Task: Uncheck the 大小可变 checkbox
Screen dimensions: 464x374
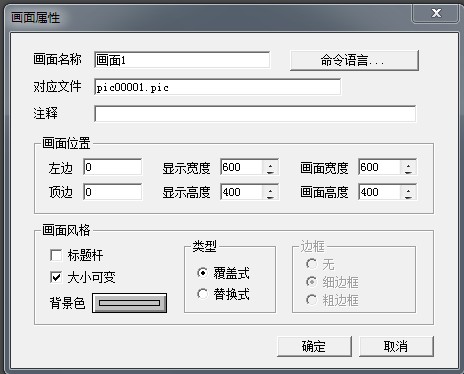Action: [x=56, y=277]
